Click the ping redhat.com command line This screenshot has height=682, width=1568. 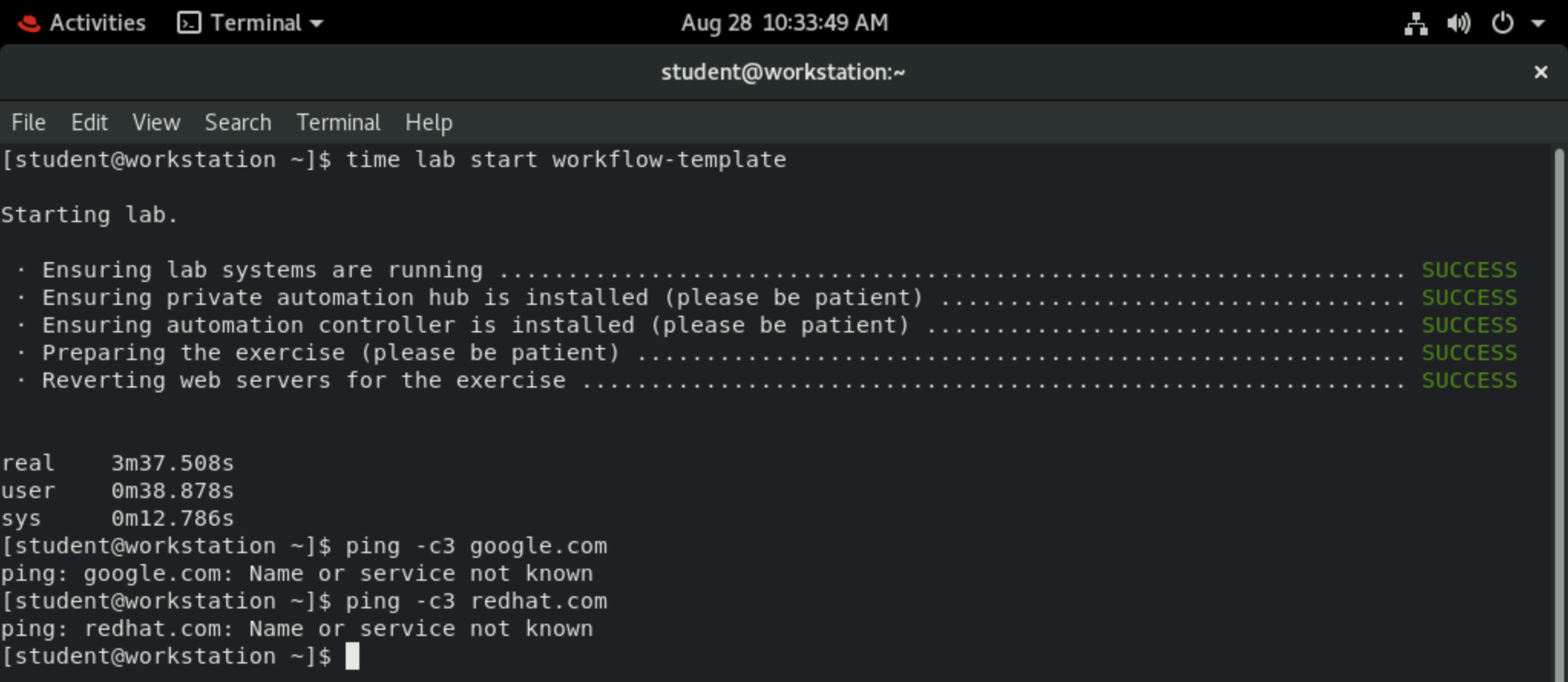coord(475,602)
